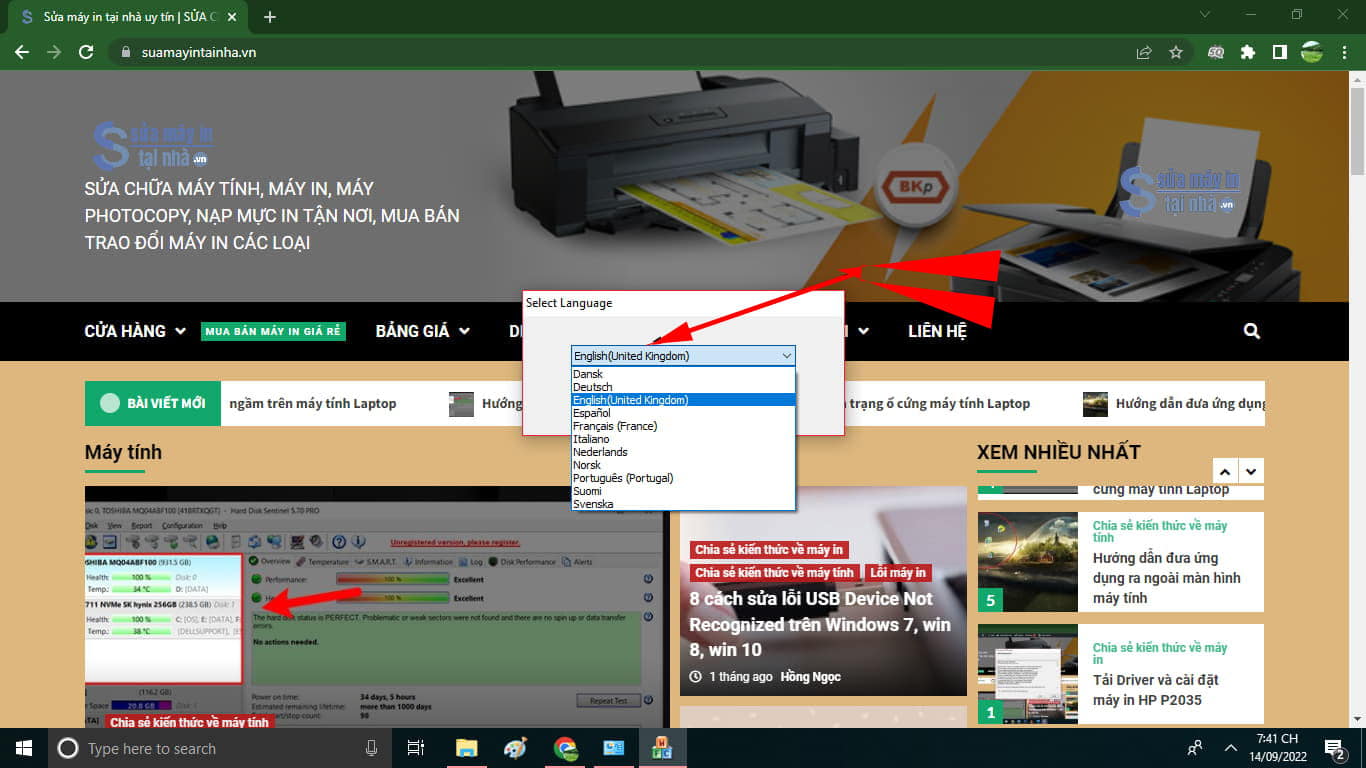
Task: Click the MUA BÁN MÁY IN GIÁ RẺ badge
Action: point(273,331)
